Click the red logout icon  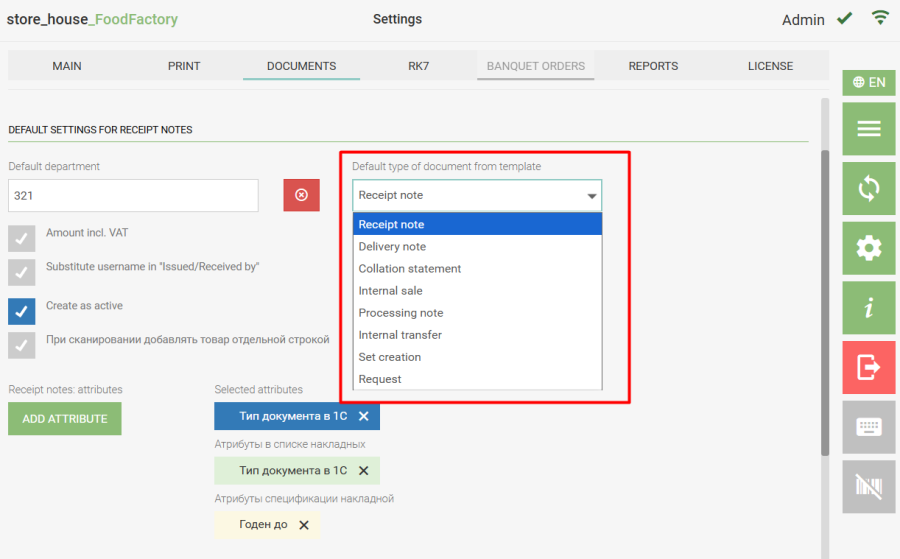tap(868, 367)
